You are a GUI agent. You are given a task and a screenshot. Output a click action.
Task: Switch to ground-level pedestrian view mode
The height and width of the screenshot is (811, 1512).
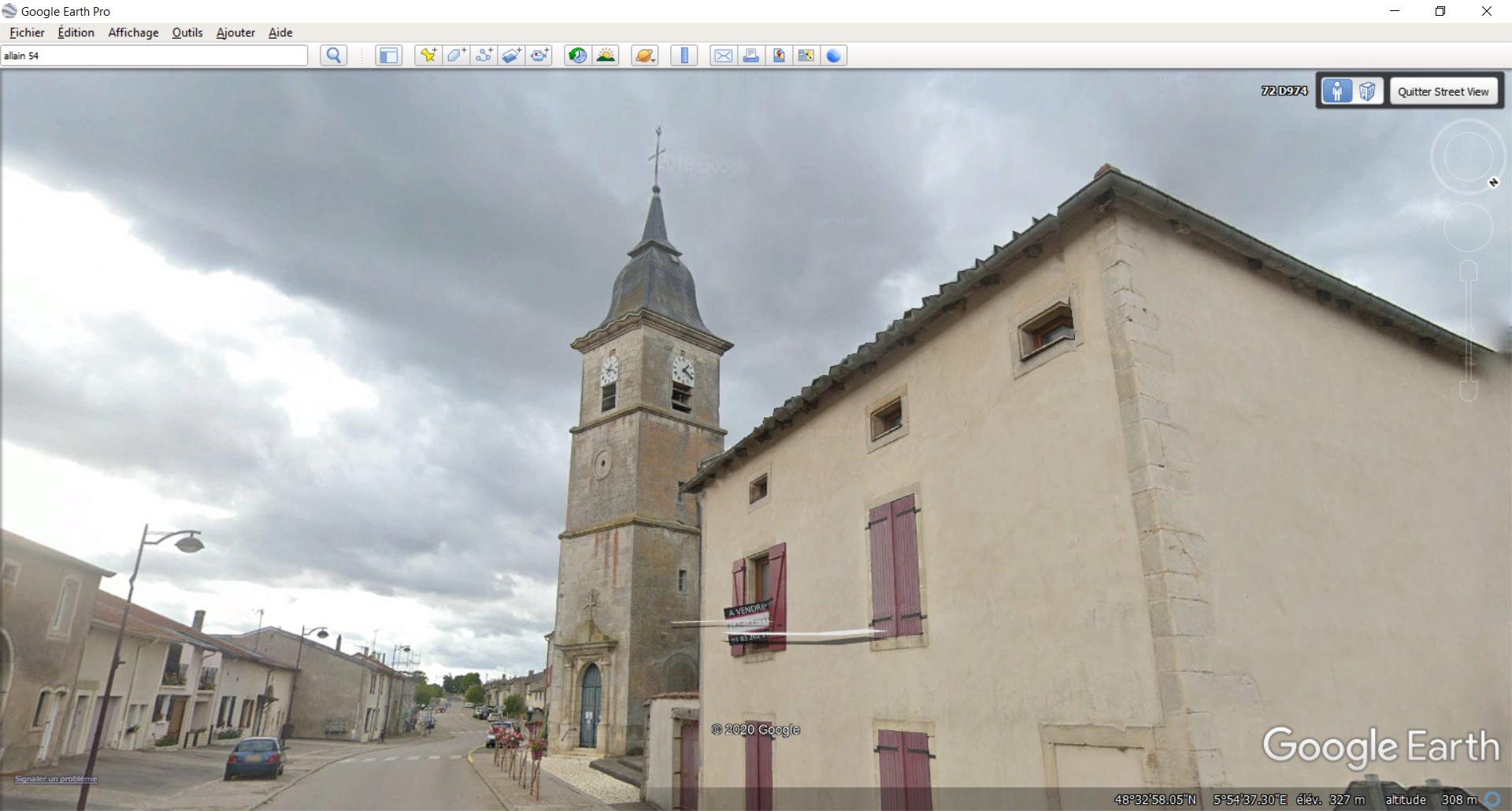click(1338, 91)
